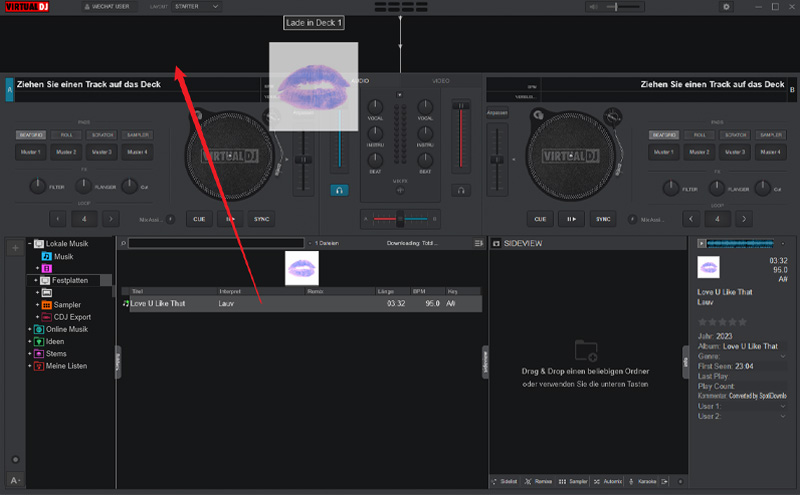This screenshot has height=495, width=800.
Task: Sort by the Interpret column header
Action: click(261, 291)
